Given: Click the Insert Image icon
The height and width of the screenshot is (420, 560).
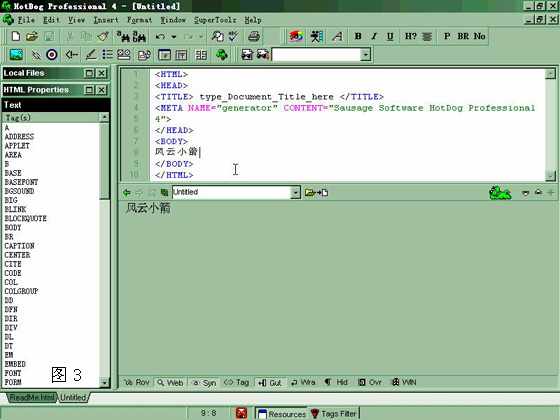Looking at the screenshot, I should click(x=16, y=55).
